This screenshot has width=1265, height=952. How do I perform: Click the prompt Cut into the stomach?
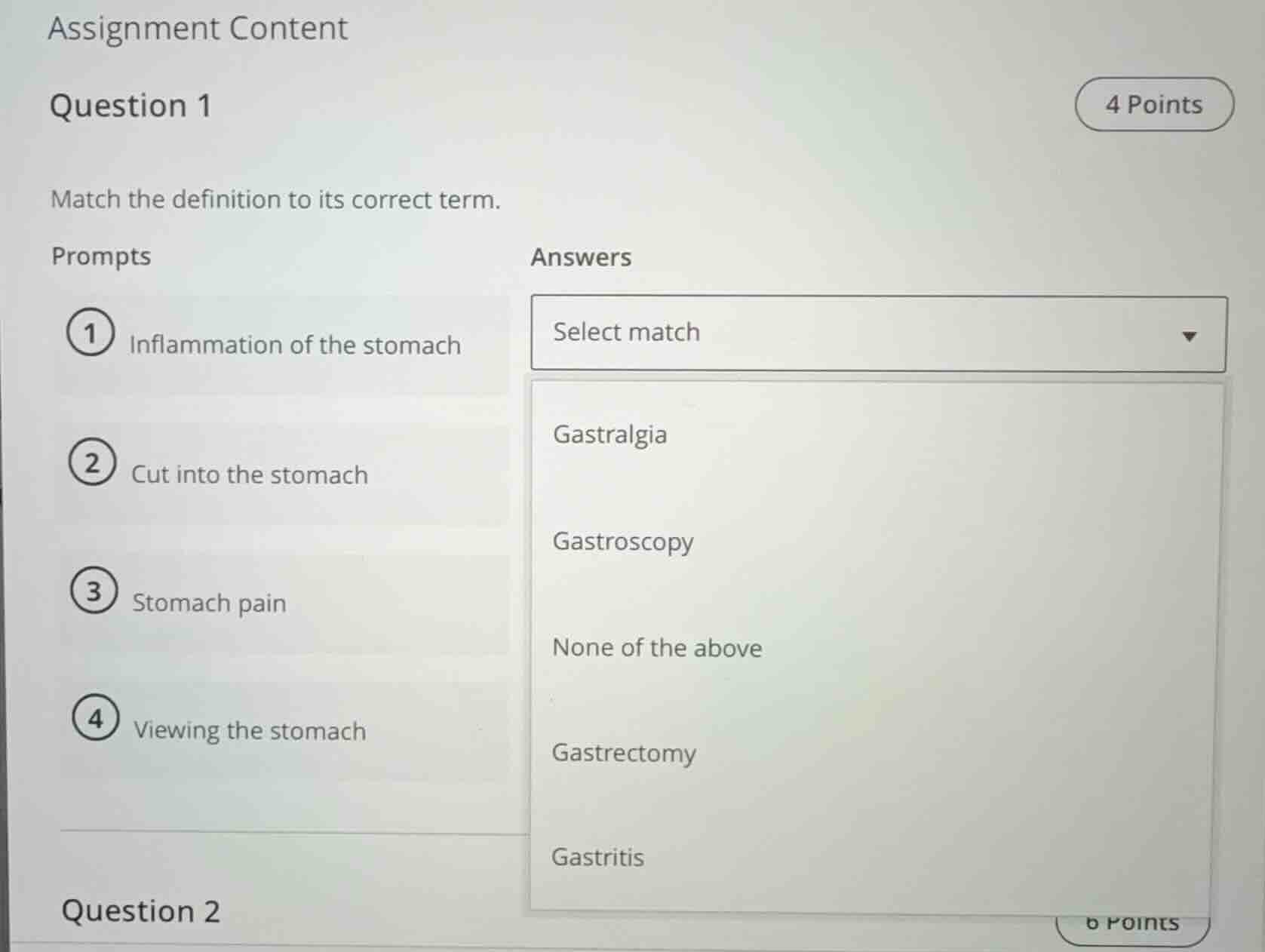(249, 474)
